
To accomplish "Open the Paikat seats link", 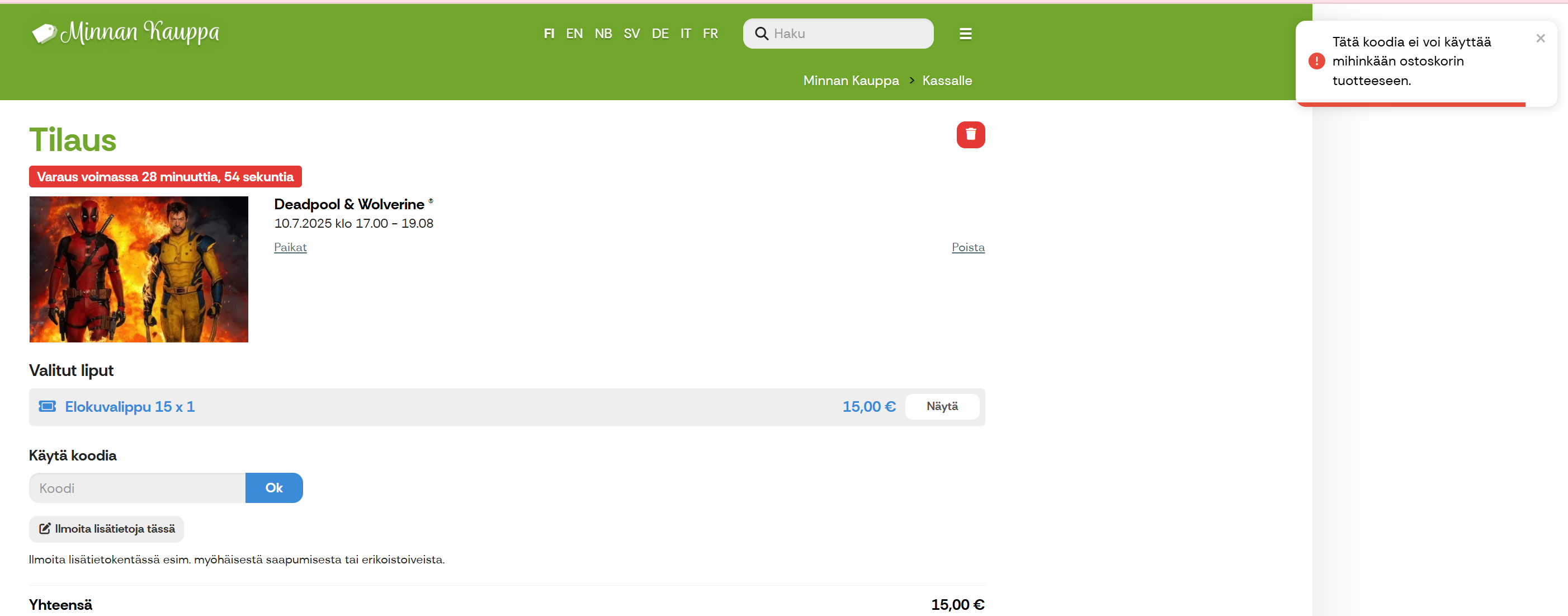I will [290, 247].
